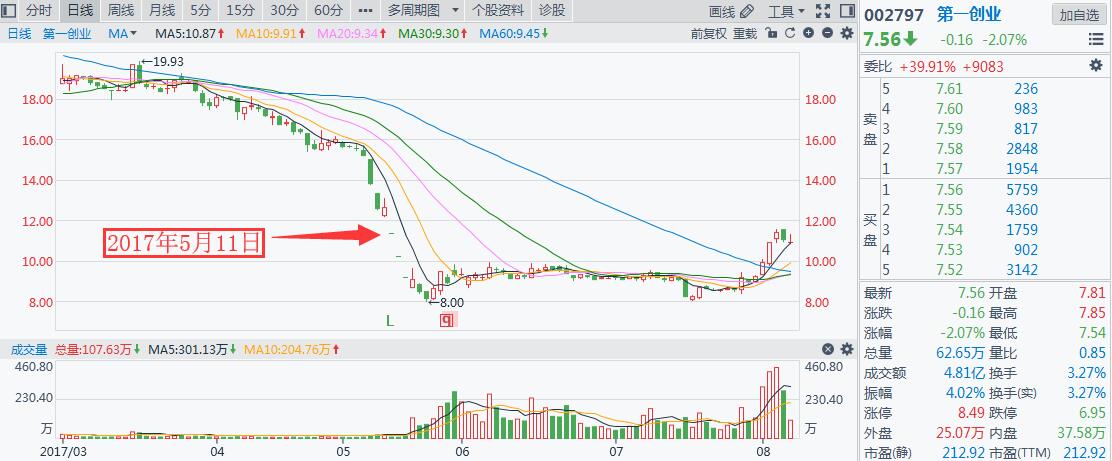Open more periods via the ellipsis button

coord(365,11)
